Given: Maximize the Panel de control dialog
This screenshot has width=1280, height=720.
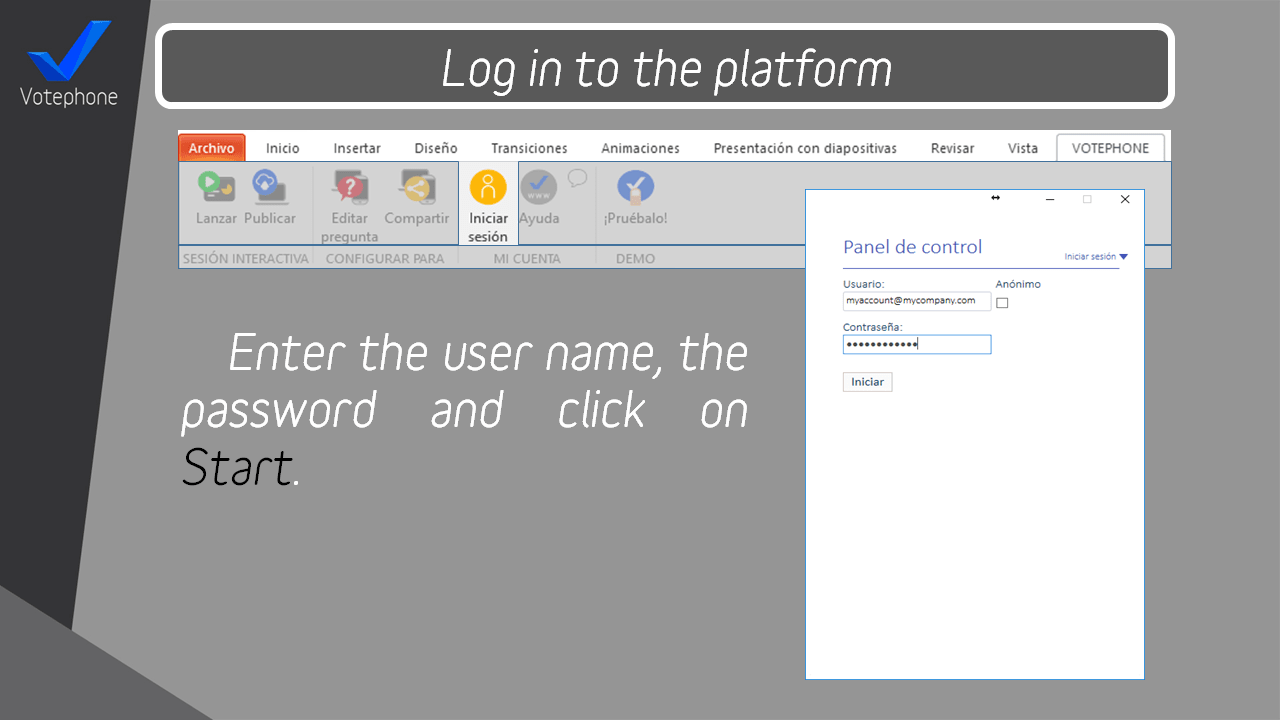Looking at the screenshot, I should click(1087, 199).
